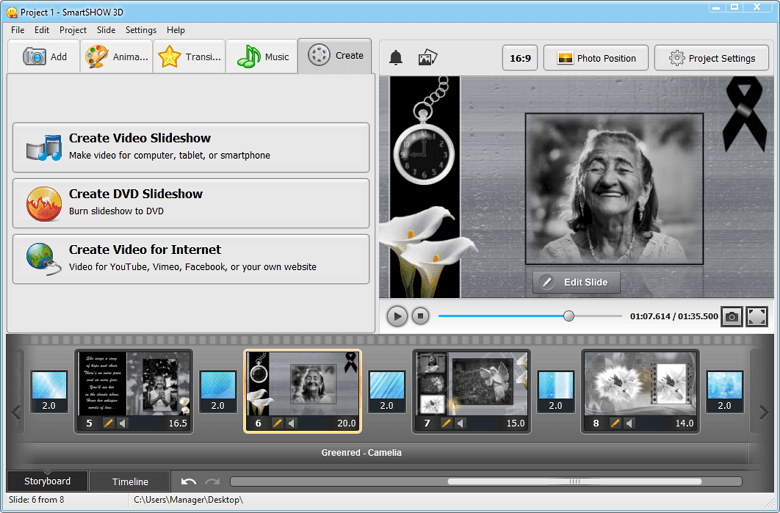The image size is (780, 513).
Task: Open Project Settings
Action: (x=711, y=58)
